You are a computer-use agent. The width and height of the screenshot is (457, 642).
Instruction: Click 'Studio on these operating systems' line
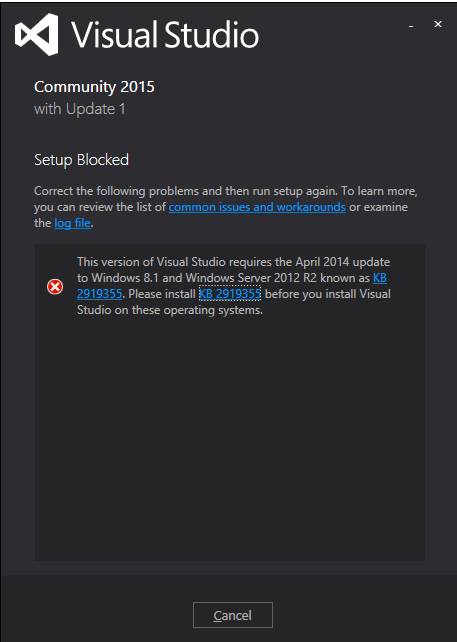click(x=170, y=310)
